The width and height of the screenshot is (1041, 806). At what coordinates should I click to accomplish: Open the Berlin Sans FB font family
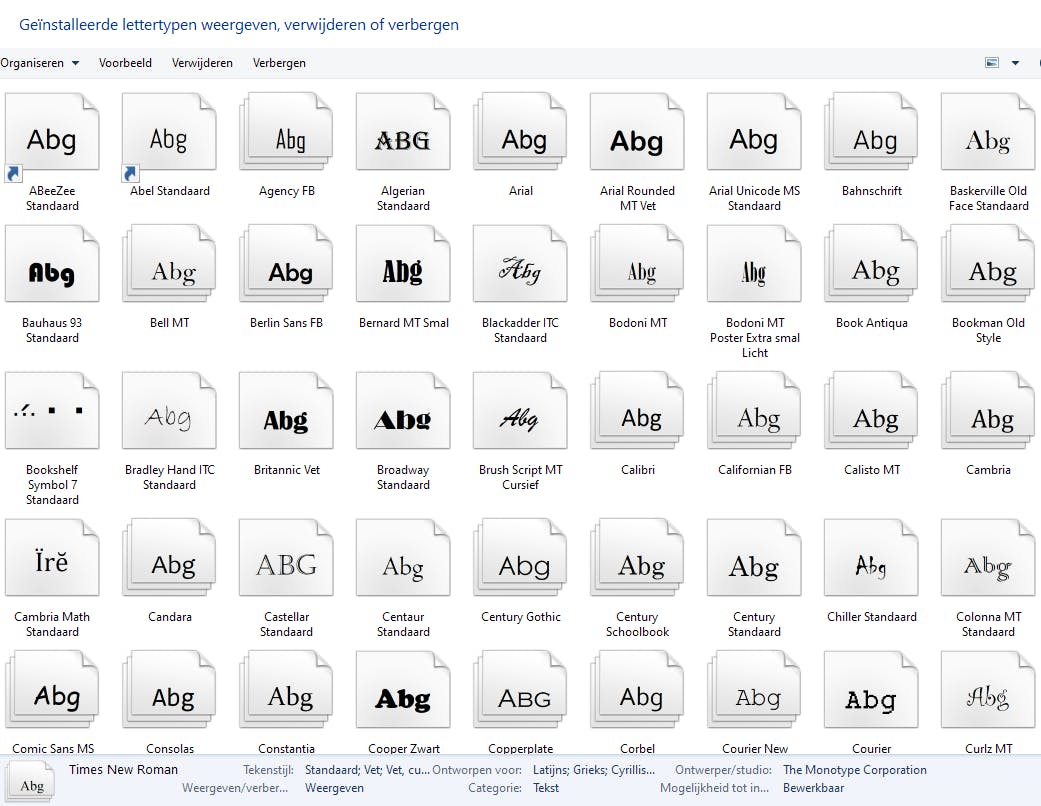click(x=286, y=264)
